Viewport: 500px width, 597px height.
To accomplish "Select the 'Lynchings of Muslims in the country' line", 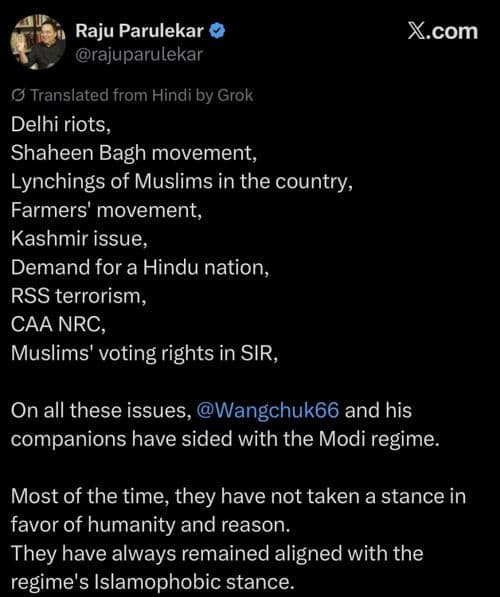I will coord(182,182).
